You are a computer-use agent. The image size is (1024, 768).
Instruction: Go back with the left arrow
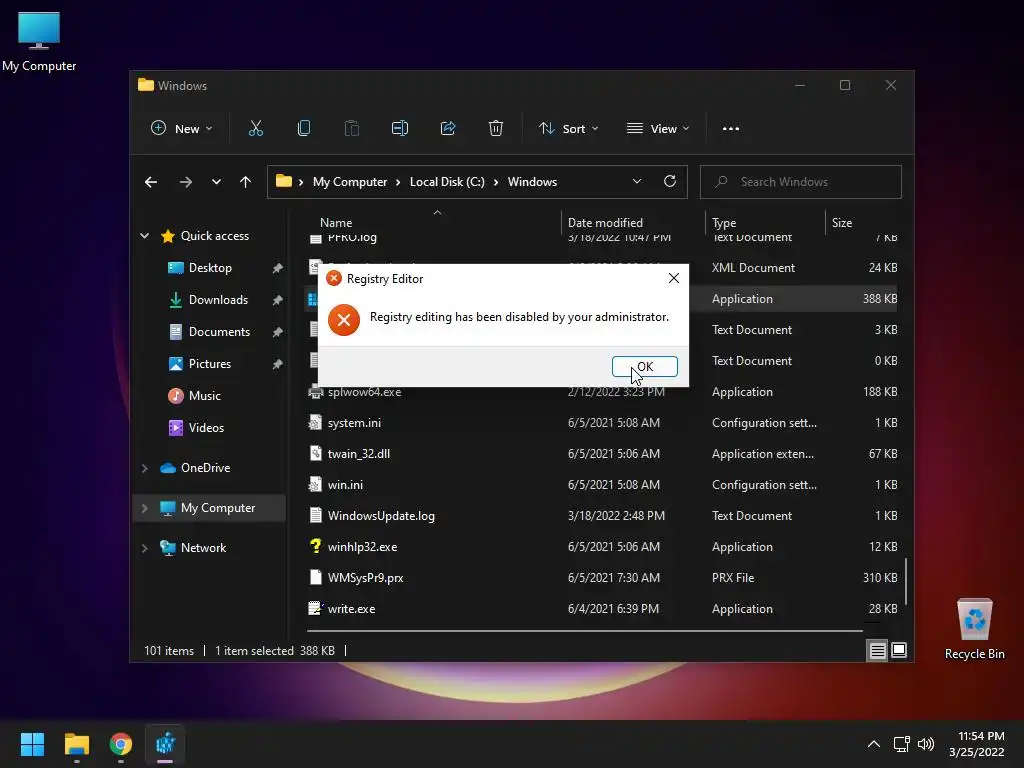tap(151, 182)
